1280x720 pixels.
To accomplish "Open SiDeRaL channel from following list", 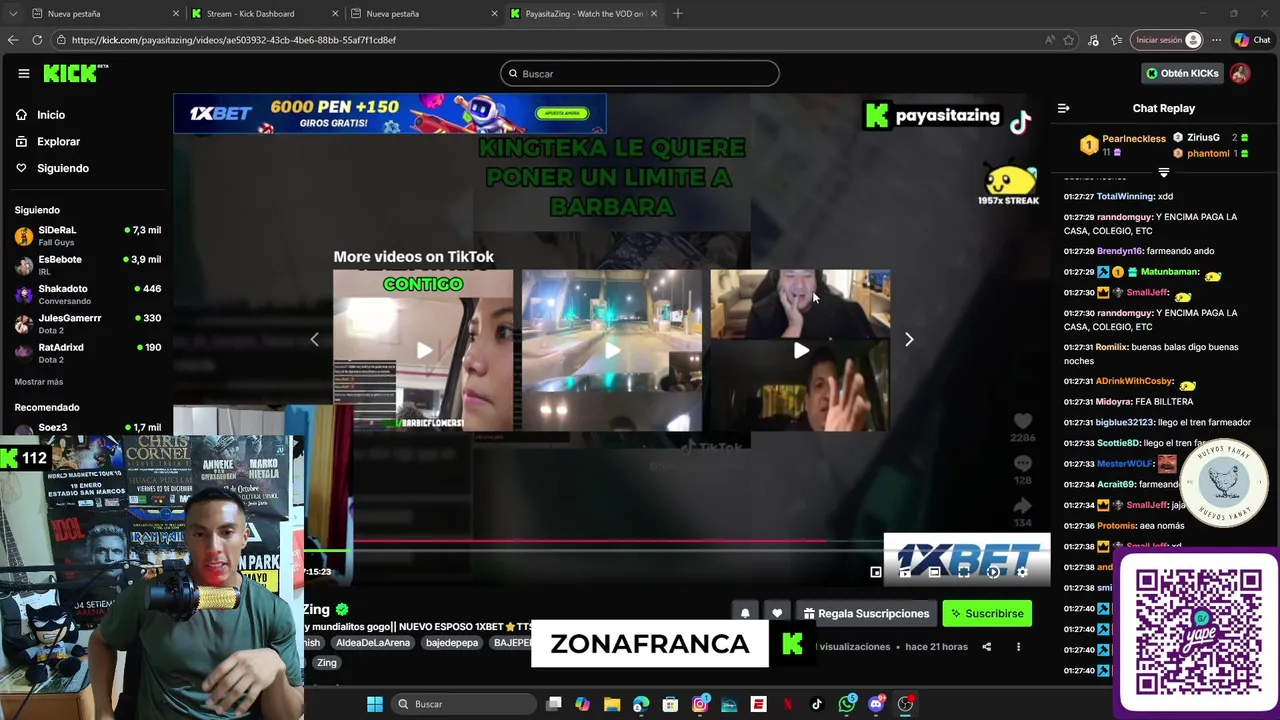I will click(x=88, y=235).
